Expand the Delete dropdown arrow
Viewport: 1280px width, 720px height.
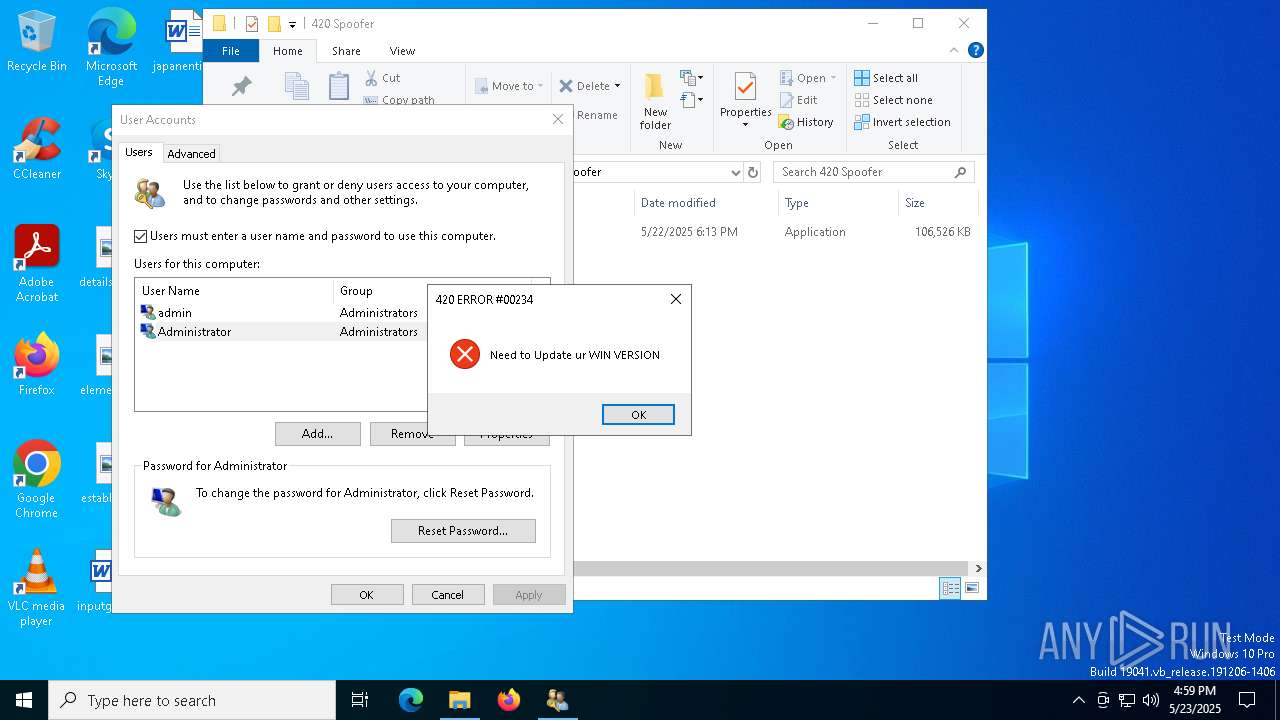click(x=617, y=86)
